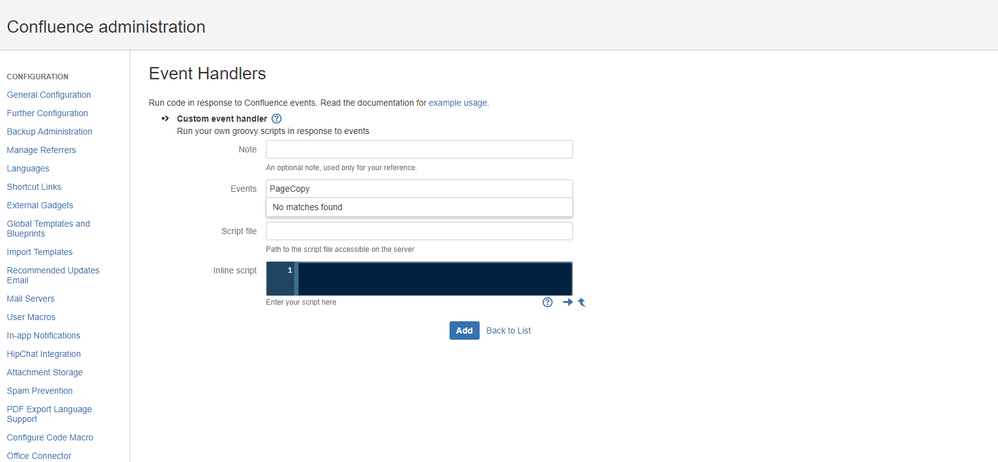Go to Attachment Storage
Image resolution: width=998 pixels, height=462 pixels.
(45, 372)
